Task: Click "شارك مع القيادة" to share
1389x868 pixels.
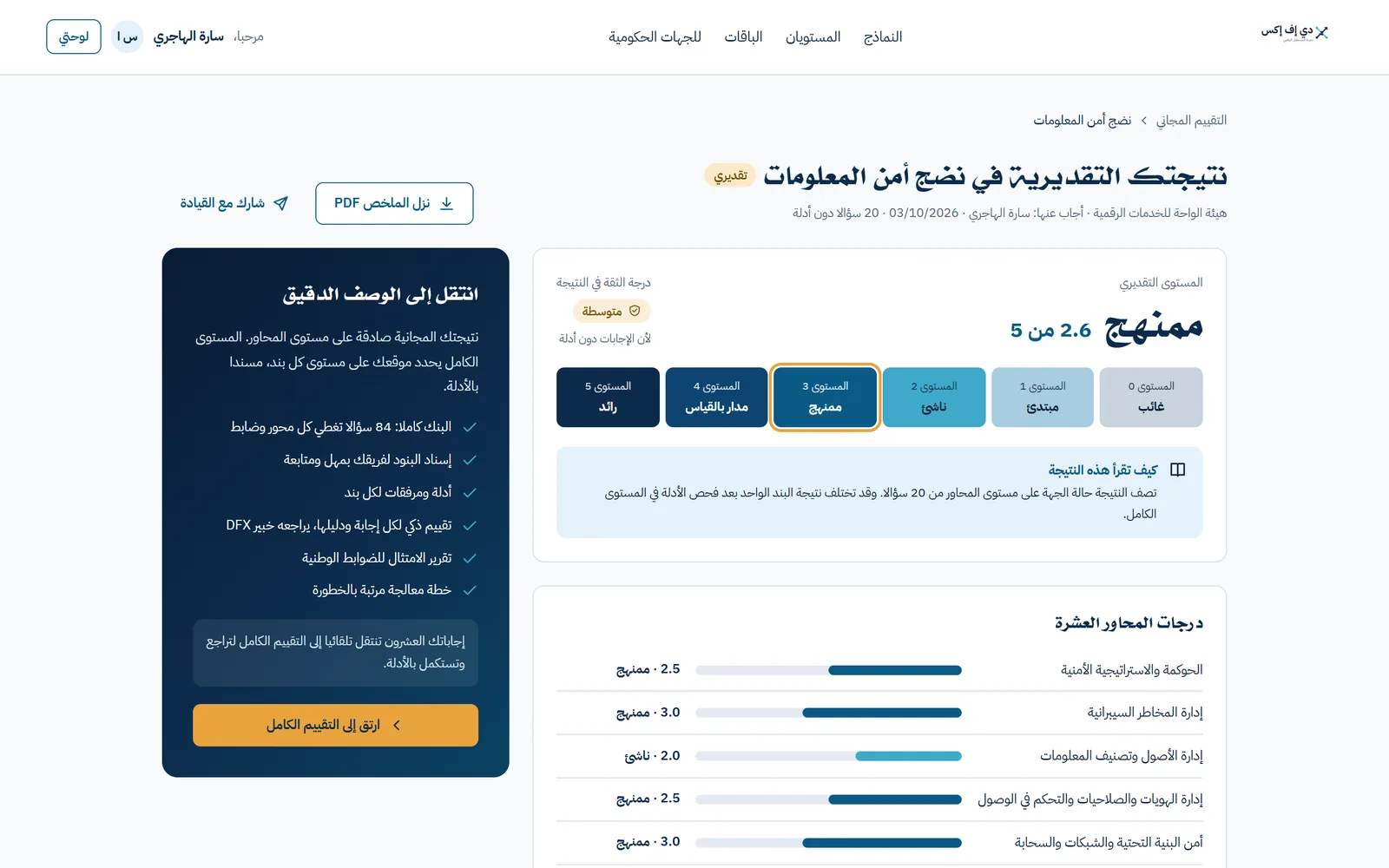Action: (234, 203)
